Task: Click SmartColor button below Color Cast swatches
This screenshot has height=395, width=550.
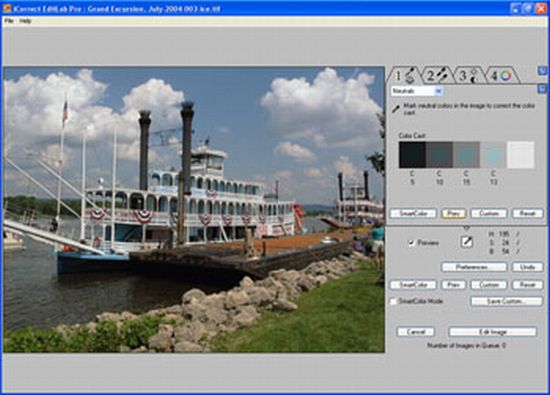Action: (413, 213)
